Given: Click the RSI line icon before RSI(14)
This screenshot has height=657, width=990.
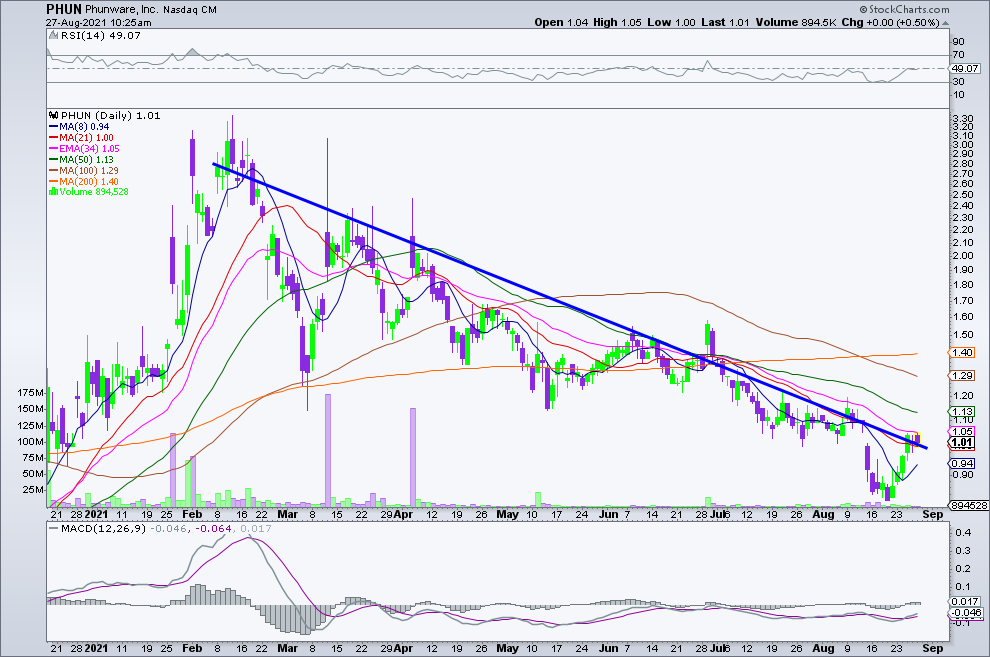Looking at the screenshot, I should click(x=54, y=36).
